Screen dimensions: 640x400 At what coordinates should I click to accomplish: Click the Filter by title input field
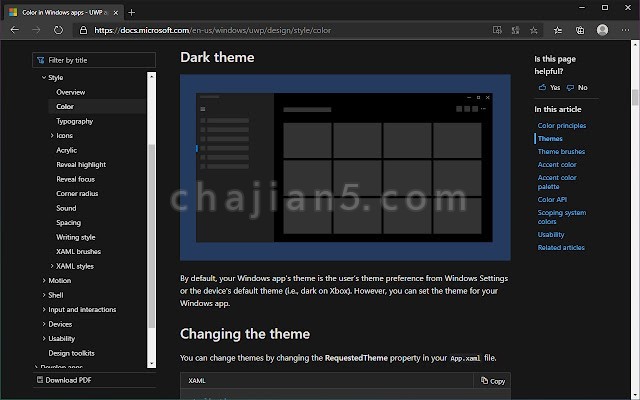(x=94, y=60)
